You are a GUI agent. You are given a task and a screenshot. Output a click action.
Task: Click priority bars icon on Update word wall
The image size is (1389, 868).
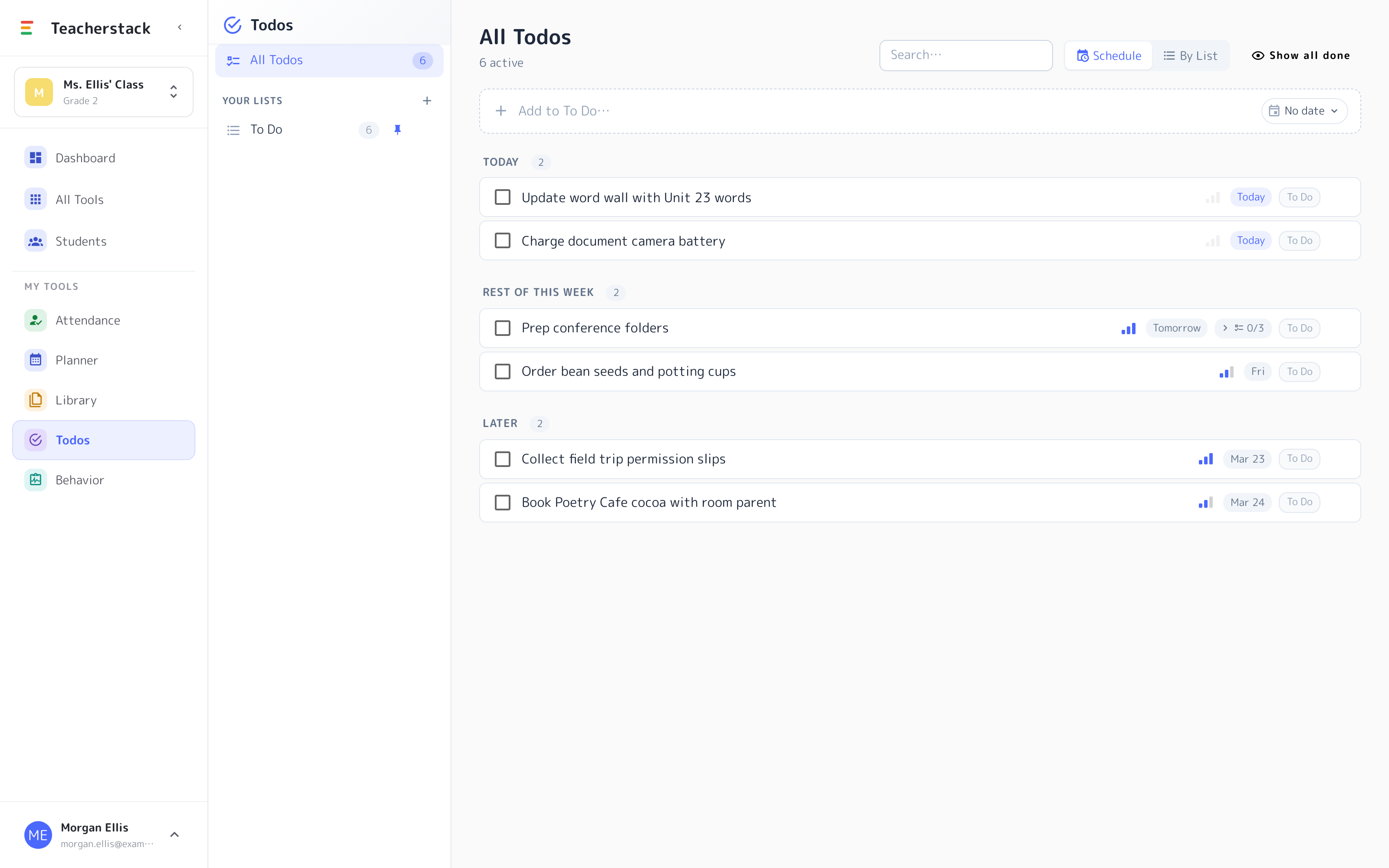coord(1212,197)
